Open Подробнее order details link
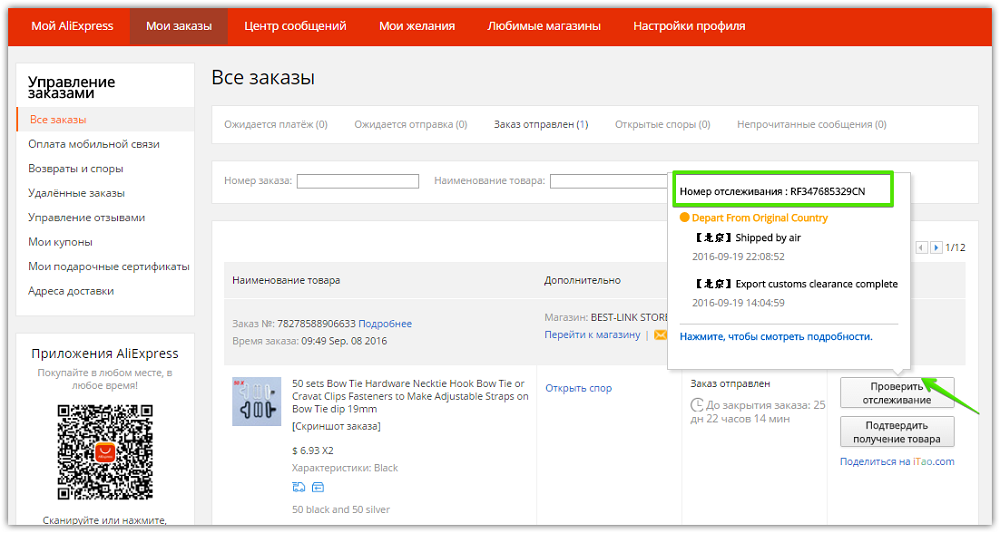The image size is (1000, 533). click(x=385, y=324)
